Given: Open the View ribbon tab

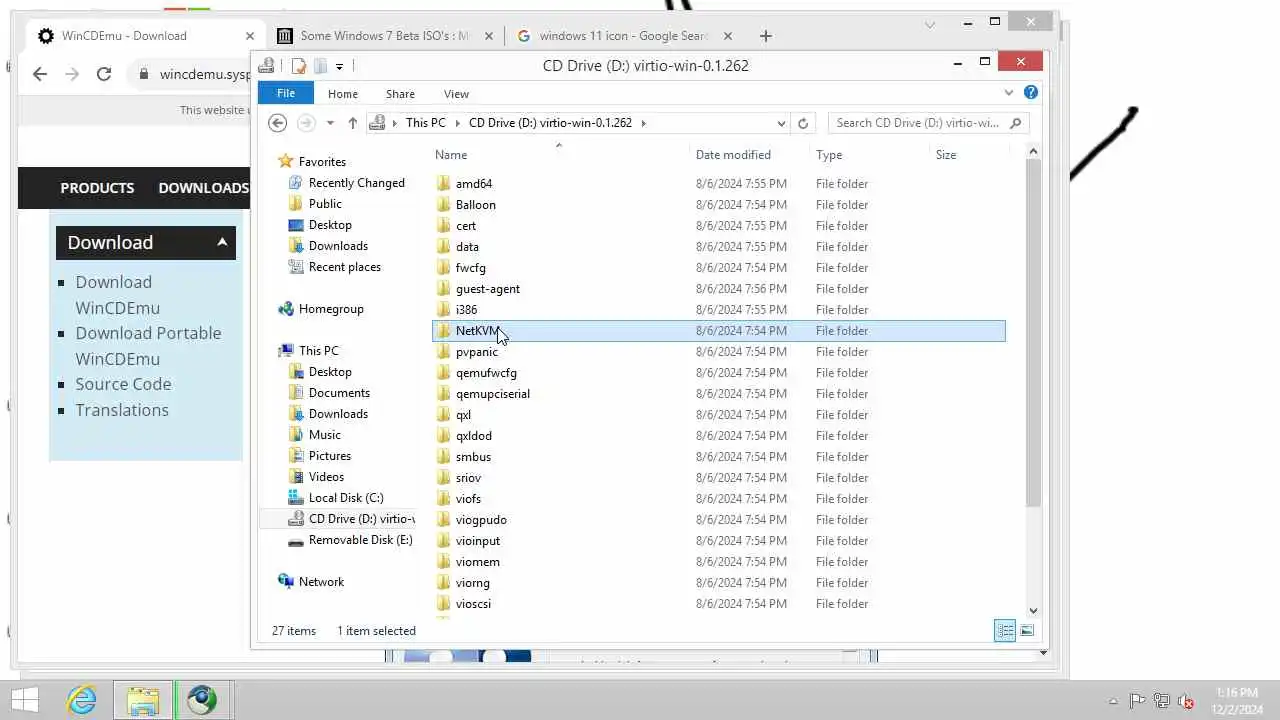Looking at the screenshot, I should pos(456,94).
